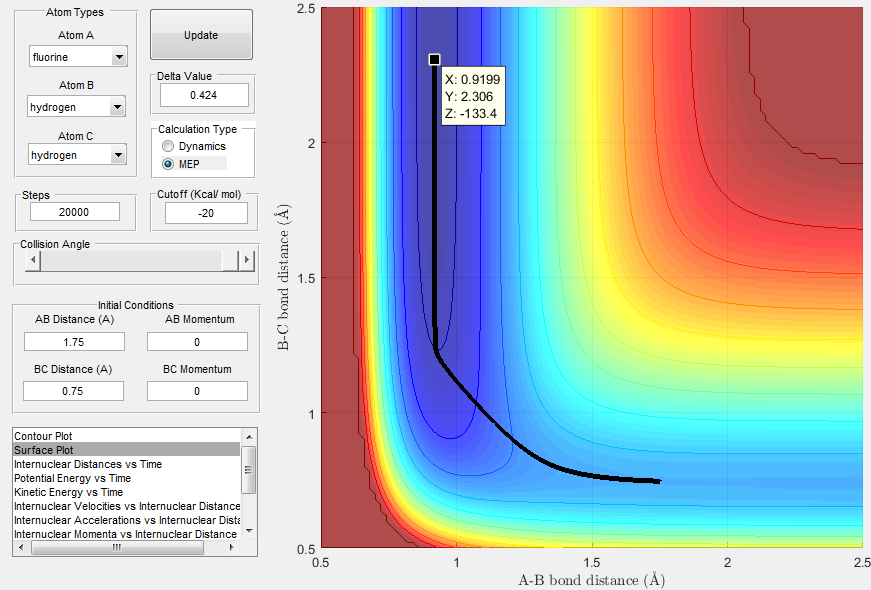Click the black data cursor marker
871x590 pixels.
pyautogui.click(x=434, y=59)
